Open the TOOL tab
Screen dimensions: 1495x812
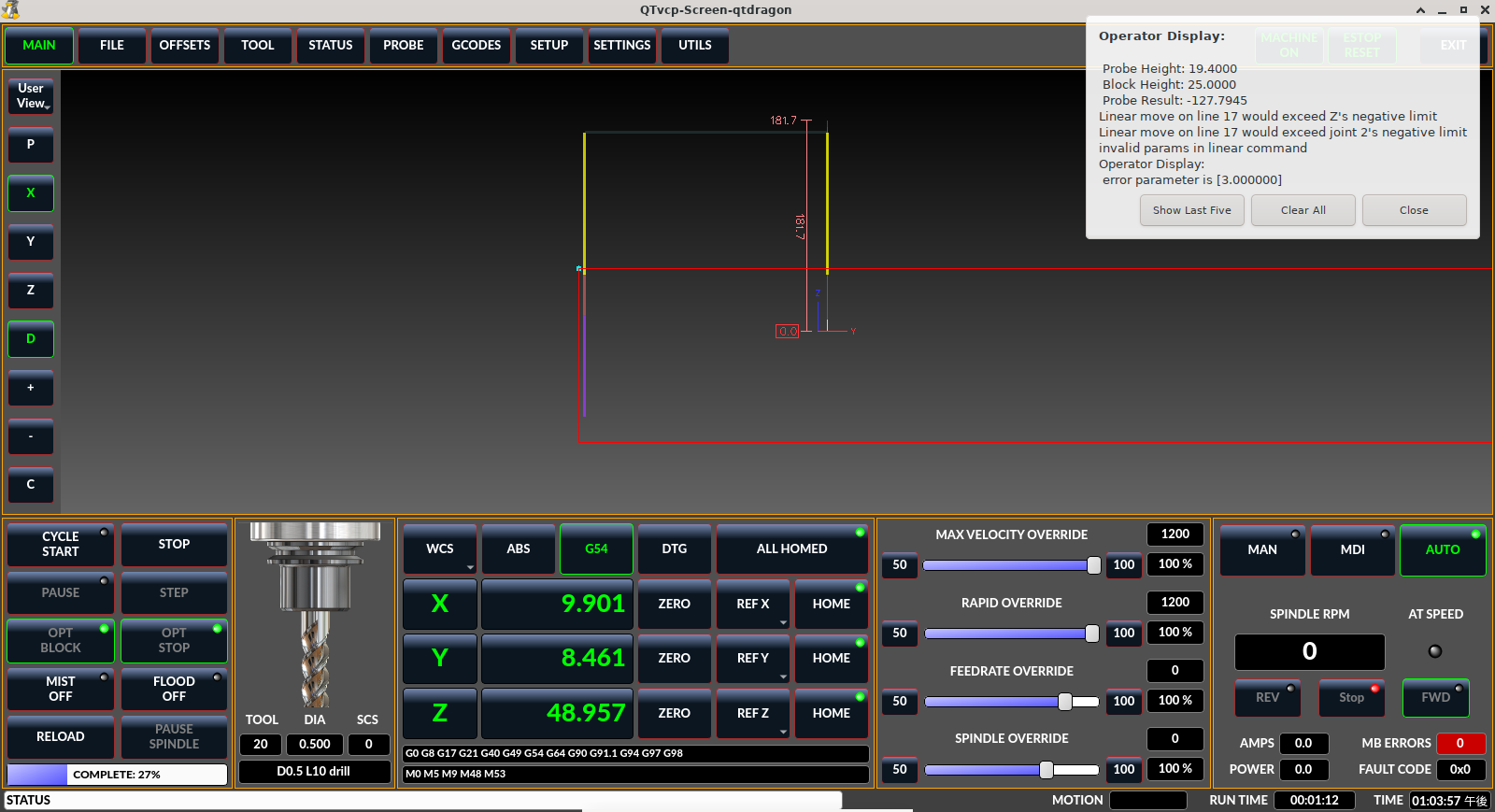tap(258, 46)
